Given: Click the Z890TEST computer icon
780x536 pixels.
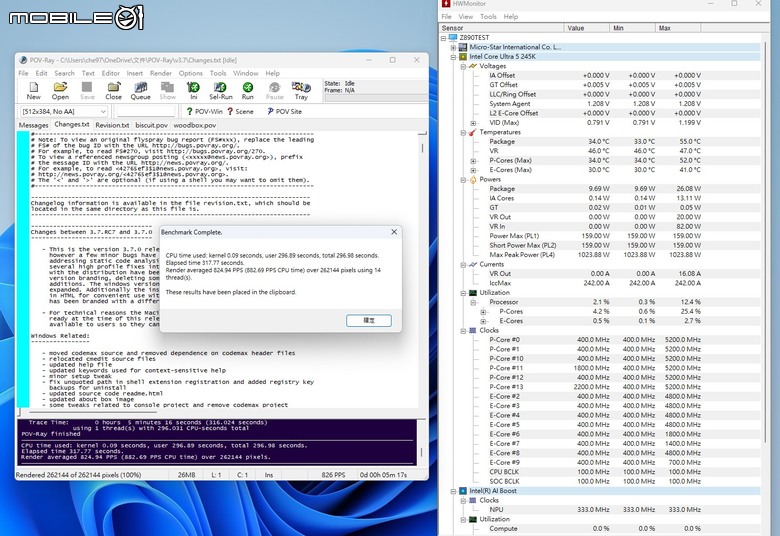Looking at the screenshot, I should pos(453,38).
